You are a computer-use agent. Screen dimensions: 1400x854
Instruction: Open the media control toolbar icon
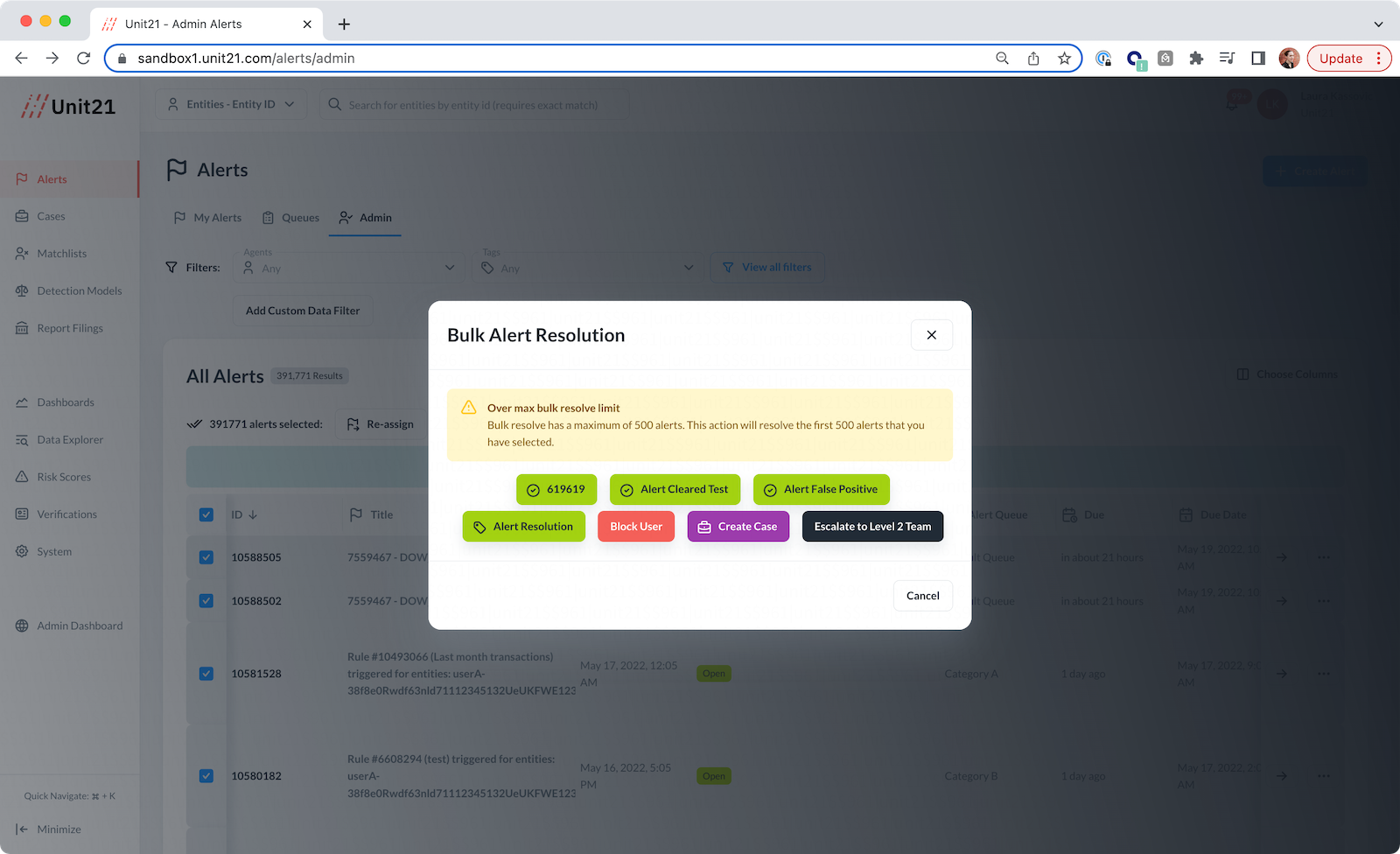1227,59
